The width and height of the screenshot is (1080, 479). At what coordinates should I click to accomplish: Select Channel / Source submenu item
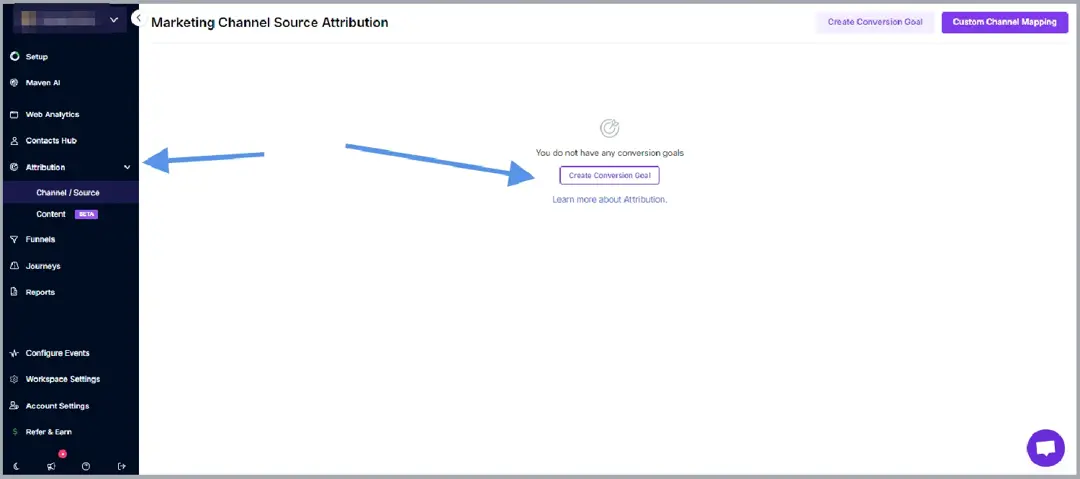[x=70, y=192]
